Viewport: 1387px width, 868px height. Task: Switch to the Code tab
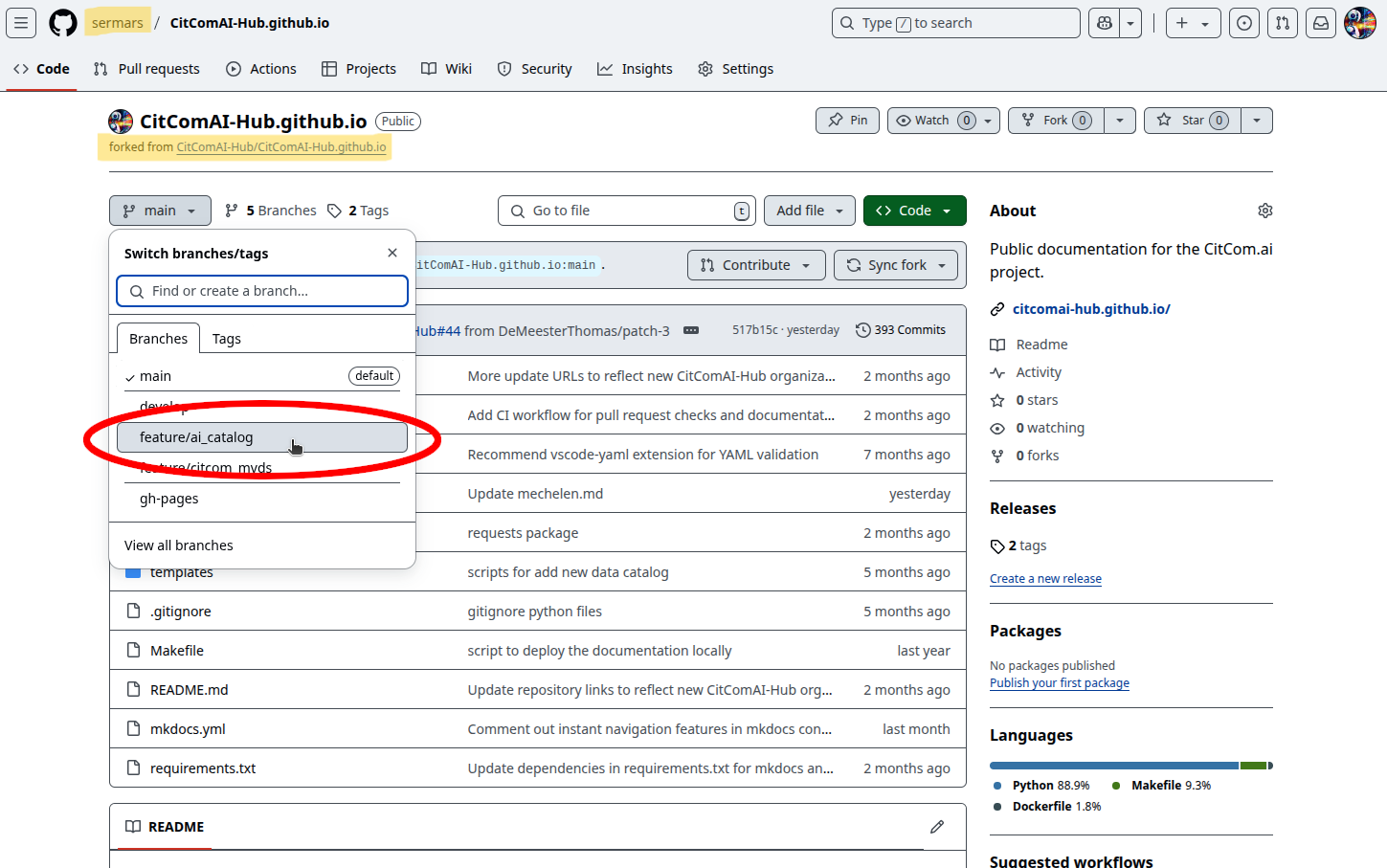point(41,69)
